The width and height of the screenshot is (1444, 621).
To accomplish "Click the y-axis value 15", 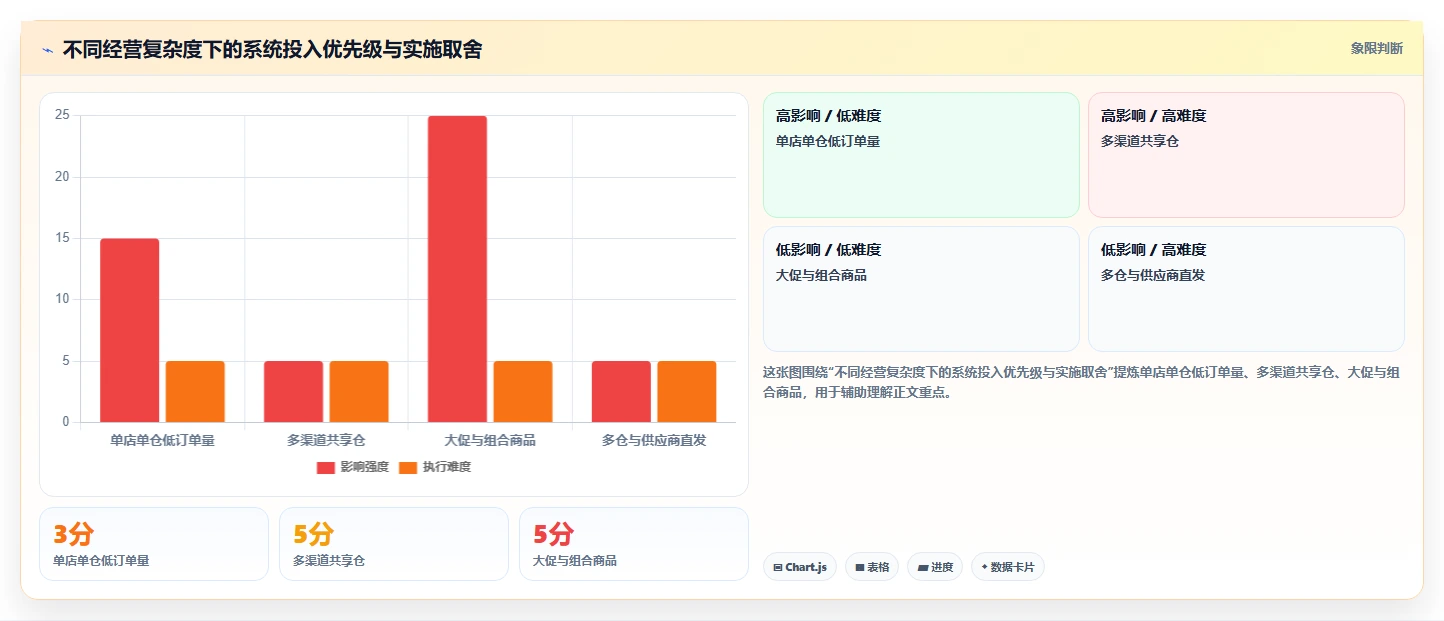I will (x=62, y=238).
